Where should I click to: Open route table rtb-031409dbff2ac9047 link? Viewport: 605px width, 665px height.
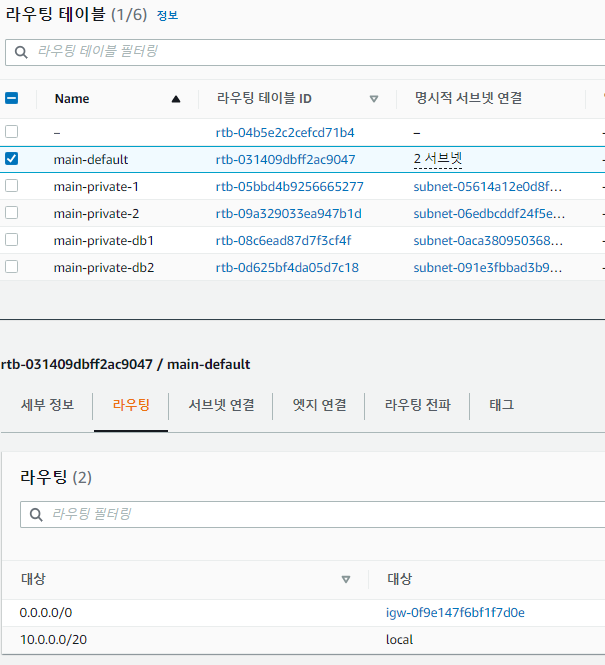[285, 159]
